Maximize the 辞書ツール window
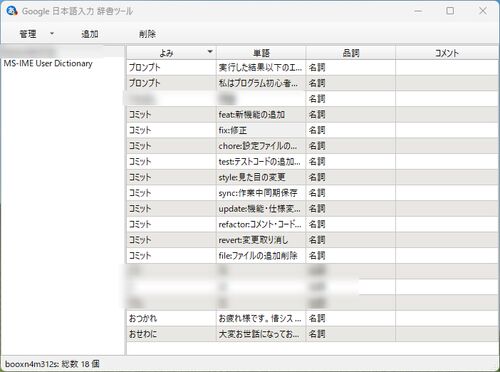Screen dimensions: 500x372 pyautogui.click(x=450, y=11)
